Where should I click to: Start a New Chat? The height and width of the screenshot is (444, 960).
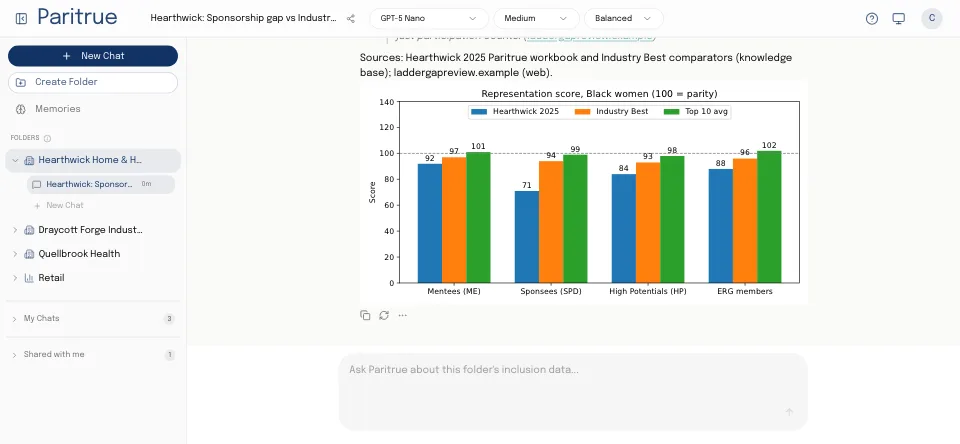(93, 56)
